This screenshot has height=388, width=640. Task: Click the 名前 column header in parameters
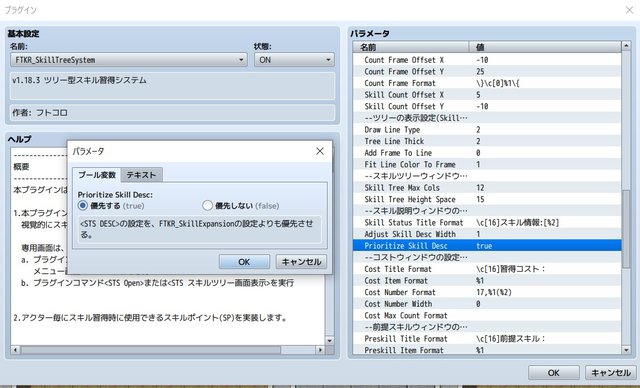[x=411, y=47]
